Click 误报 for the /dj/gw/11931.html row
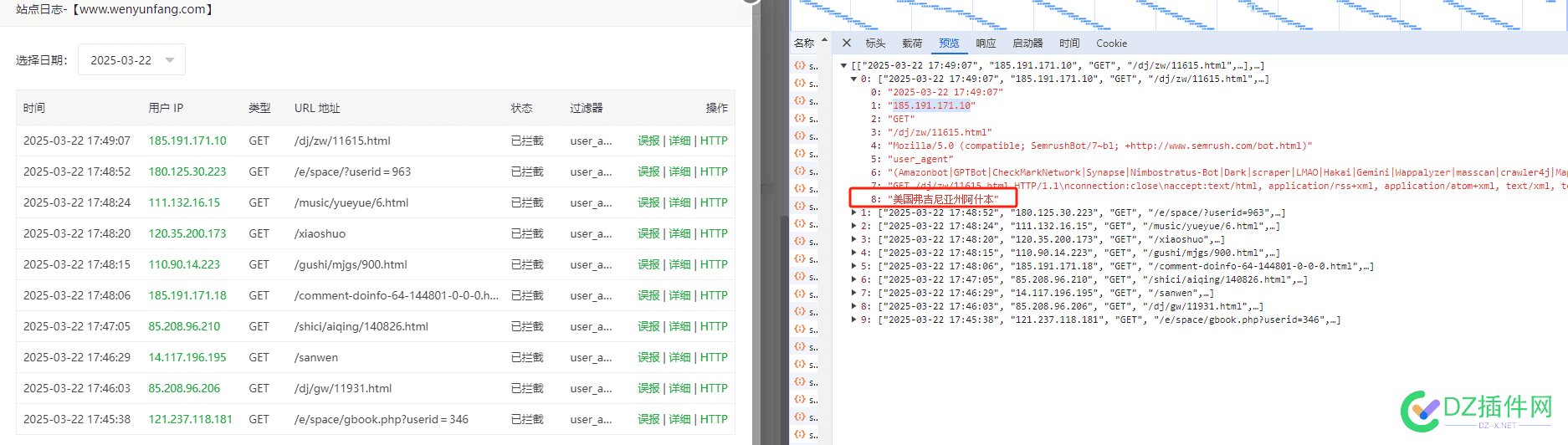1568x445 pixels. coord(648,388)
